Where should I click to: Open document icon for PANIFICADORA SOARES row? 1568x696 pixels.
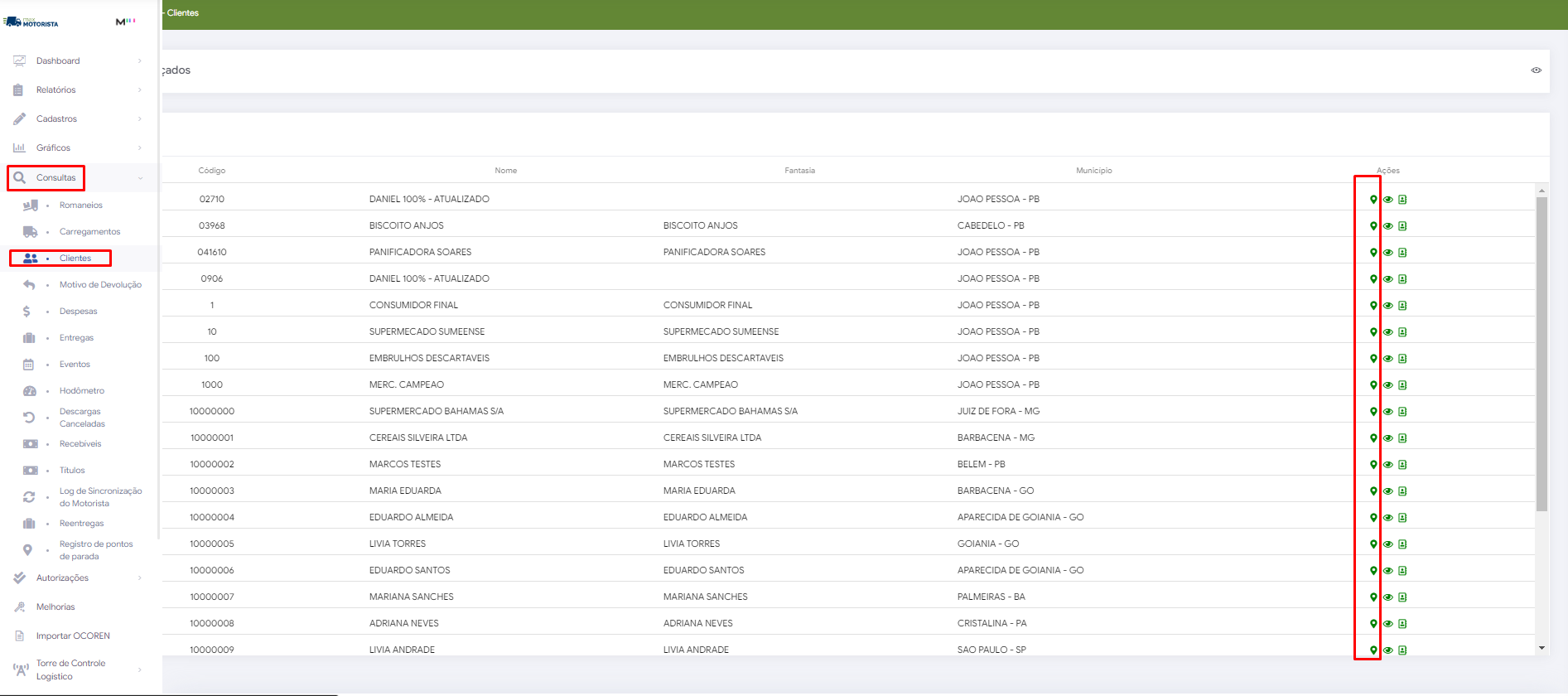1402,252
